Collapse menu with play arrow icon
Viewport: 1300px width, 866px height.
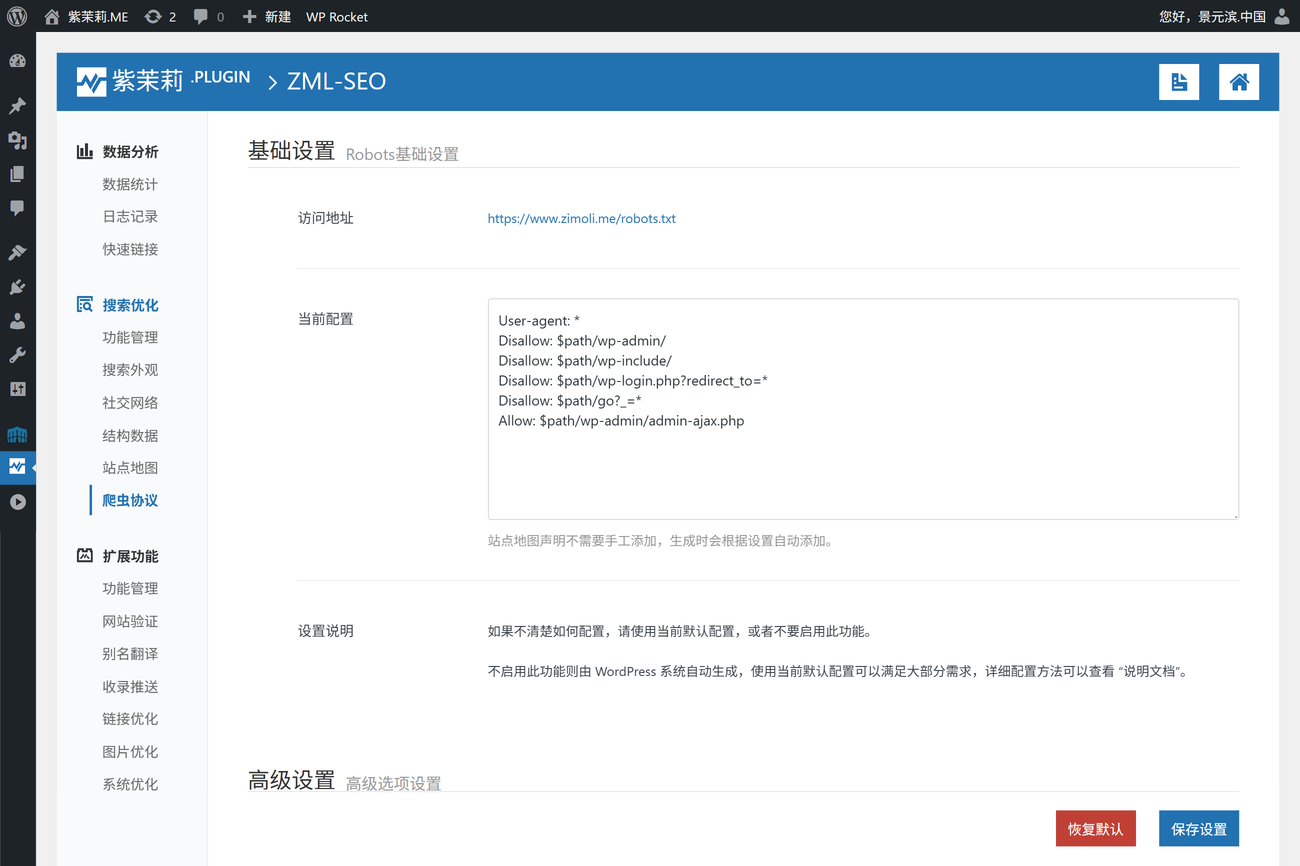(17, 502)
